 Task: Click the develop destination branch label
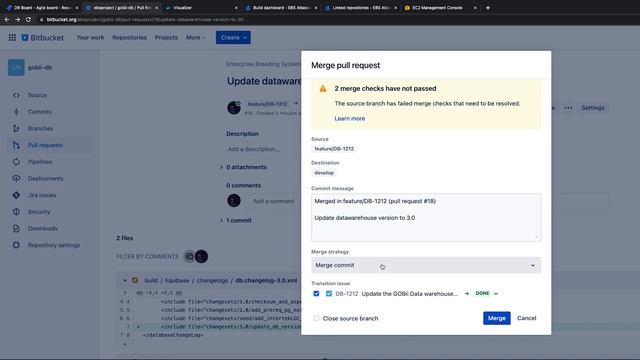pyautogui.click(x=324, y=173)
